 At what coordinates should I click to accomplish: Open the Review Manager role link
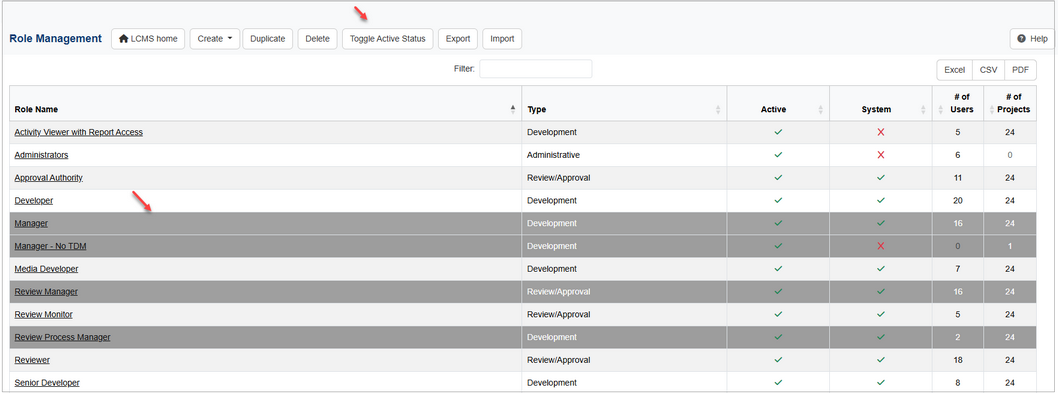(x=46, y=292)
